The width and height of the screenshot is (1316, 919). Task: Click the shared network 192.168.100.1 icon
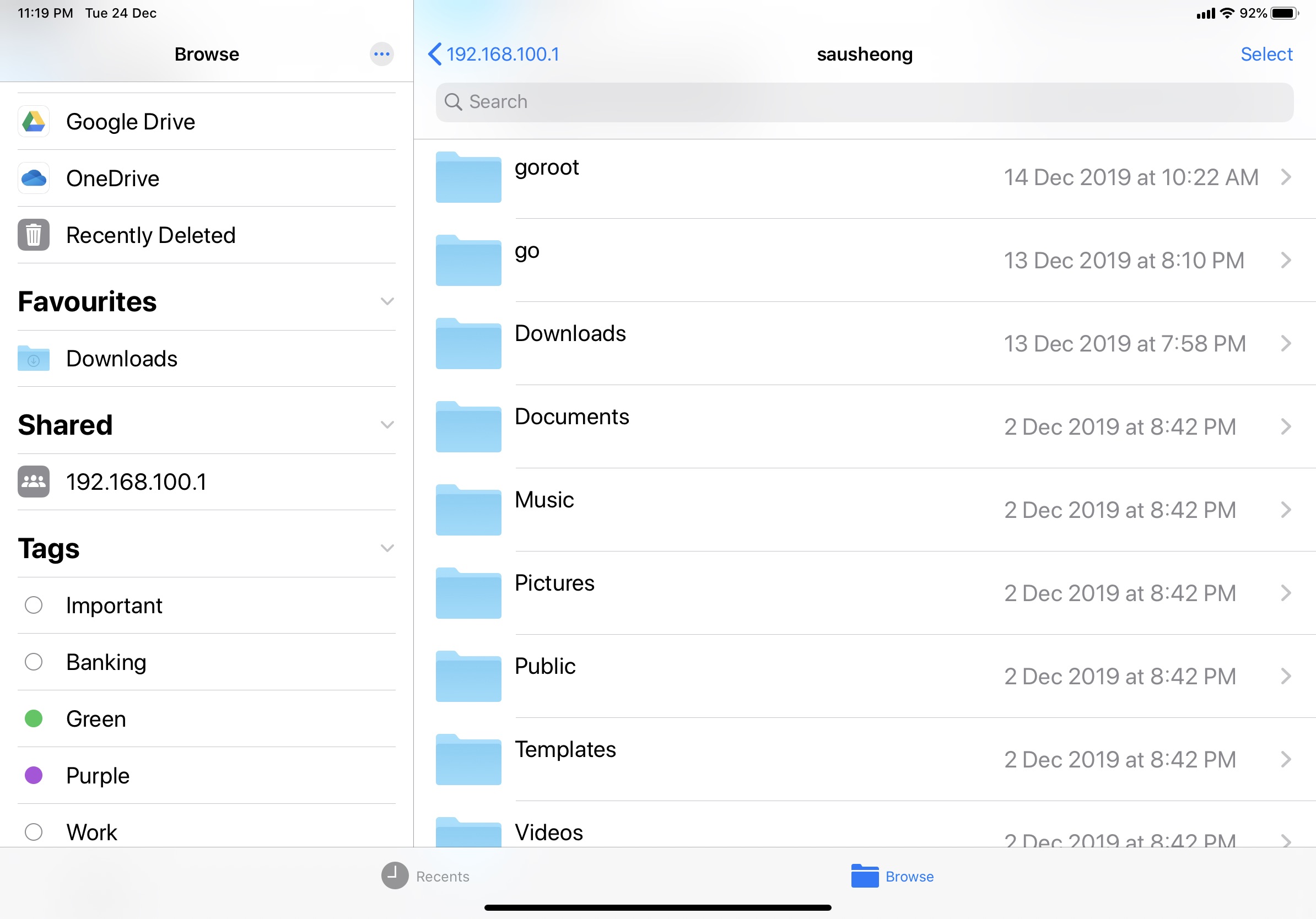click(x=34, y=482)
